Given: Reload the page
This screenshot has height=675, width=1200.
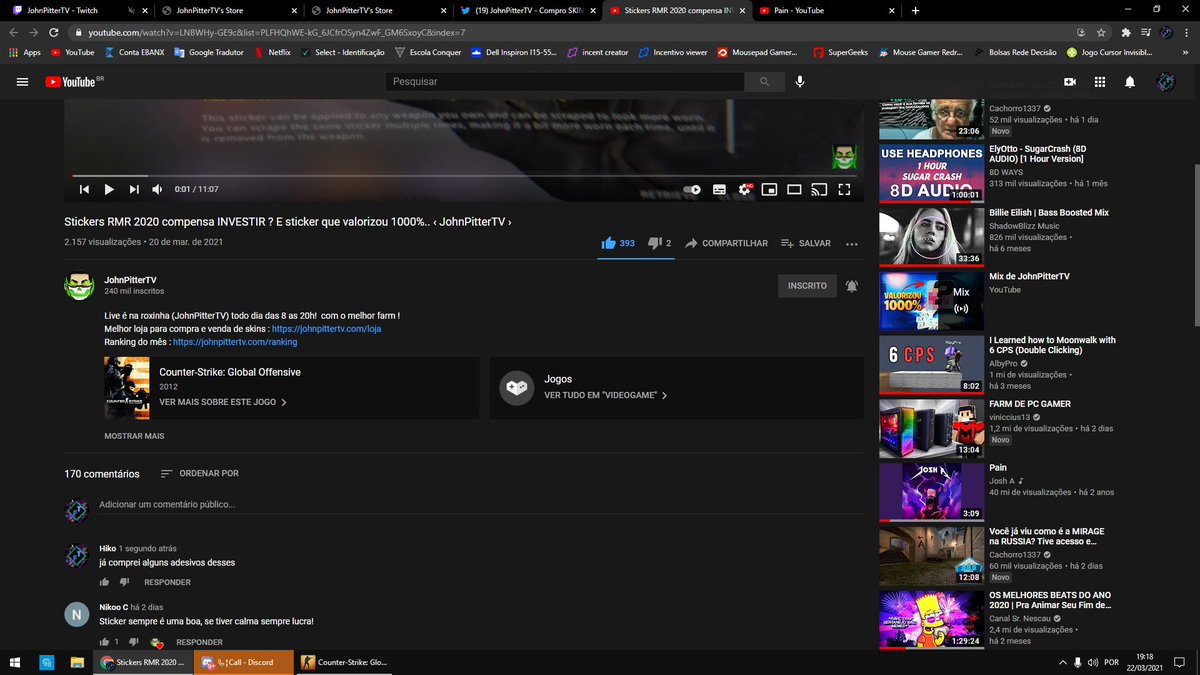Looking at the screenshot, I should pyautogui.click(x=56, y=32).
